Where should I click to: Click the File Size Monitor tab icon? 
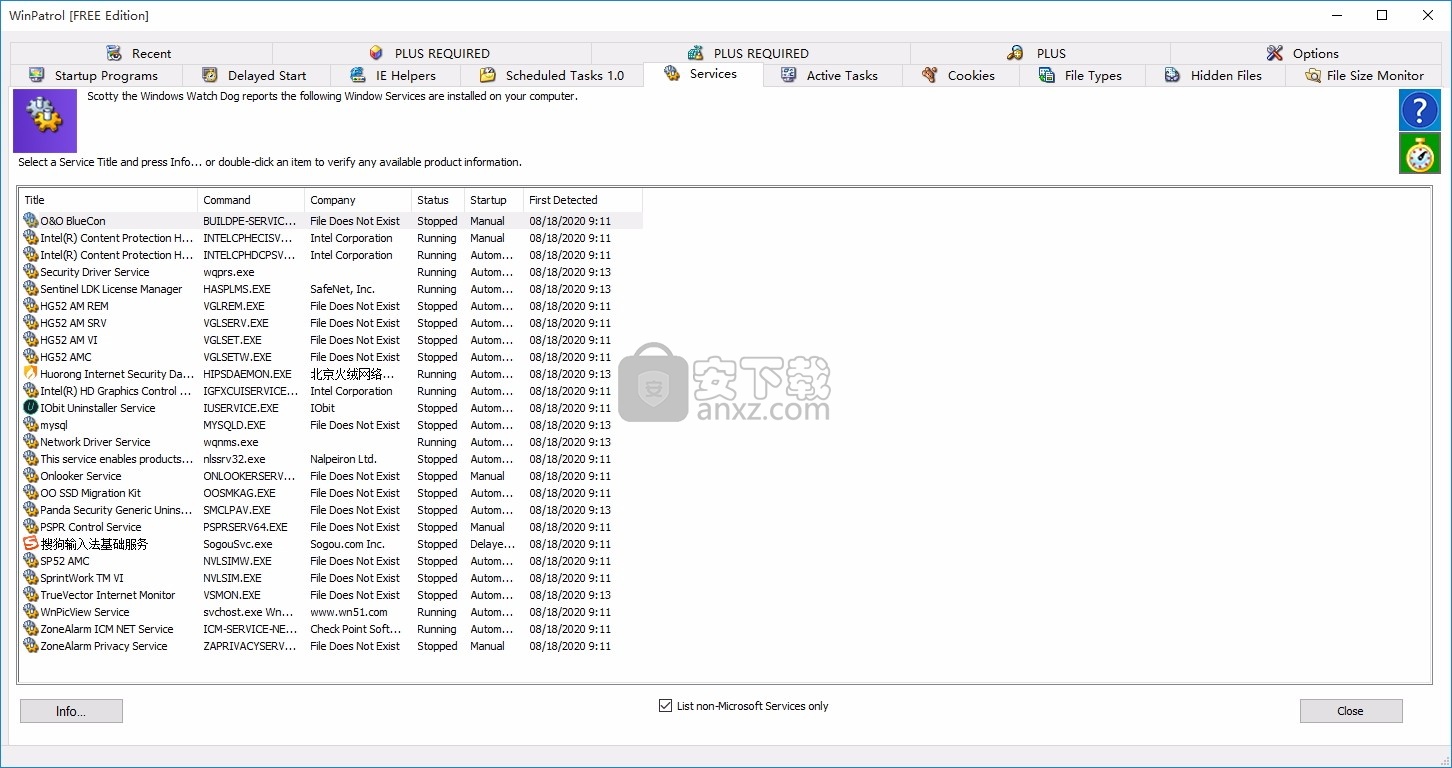click(x=1313, y=75)
